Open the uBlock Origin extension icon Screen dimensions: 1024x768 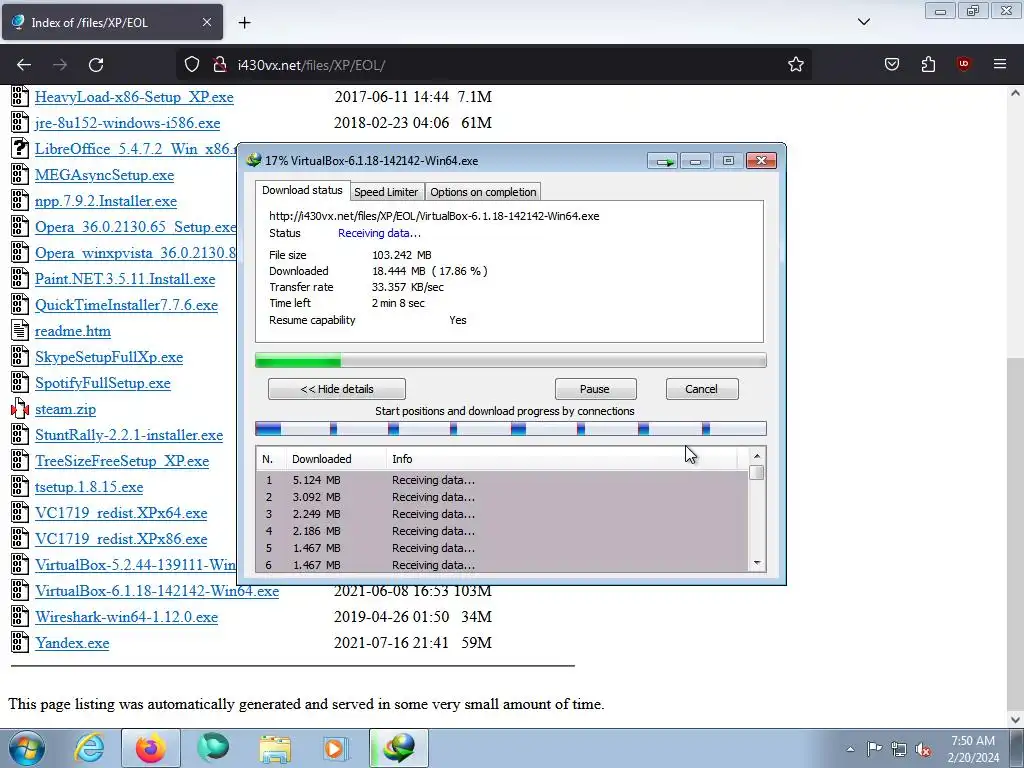(963, 64)
